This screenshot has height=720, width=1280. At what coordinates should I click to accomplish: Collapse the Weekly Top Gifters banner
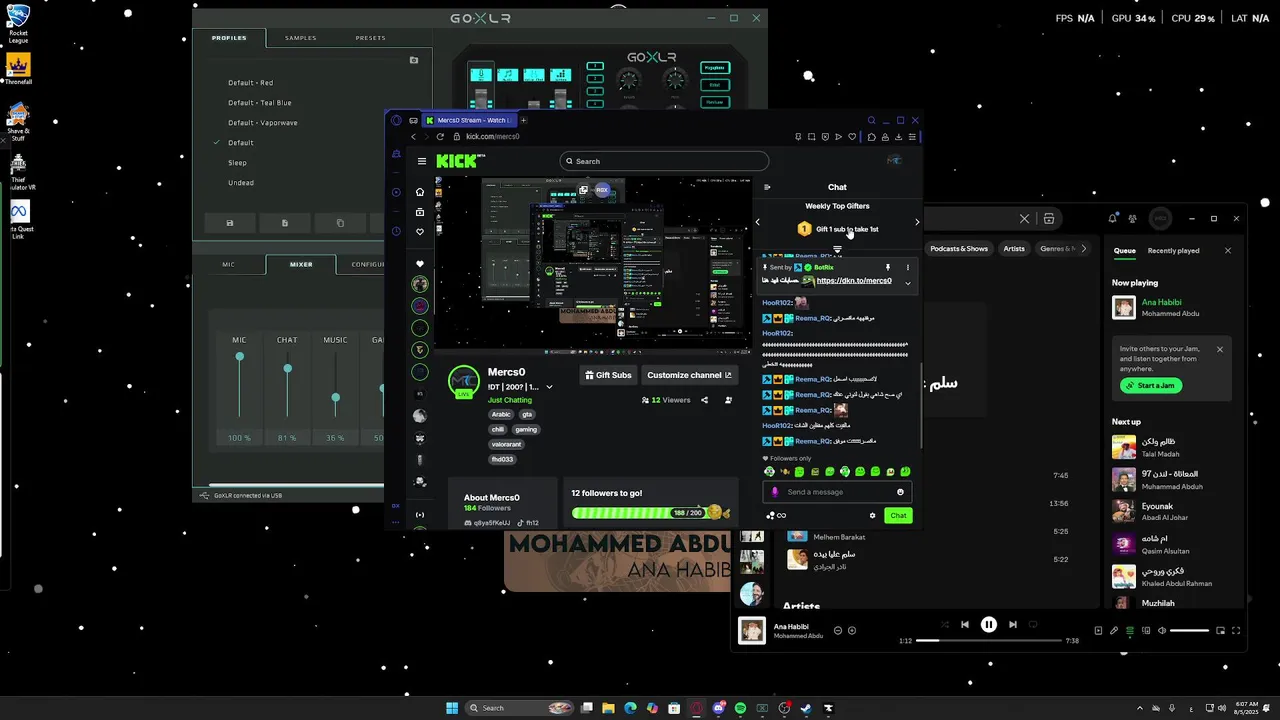(x=837, y=250)
